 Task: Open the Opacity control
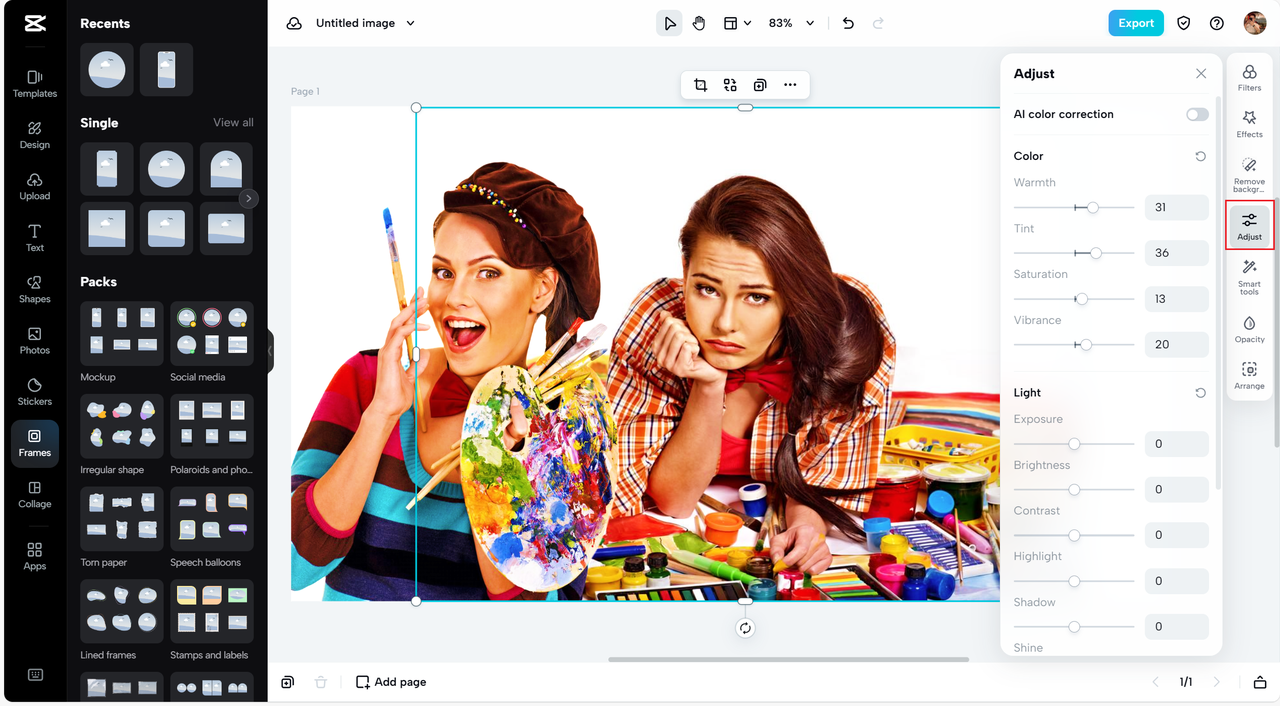1249,330
